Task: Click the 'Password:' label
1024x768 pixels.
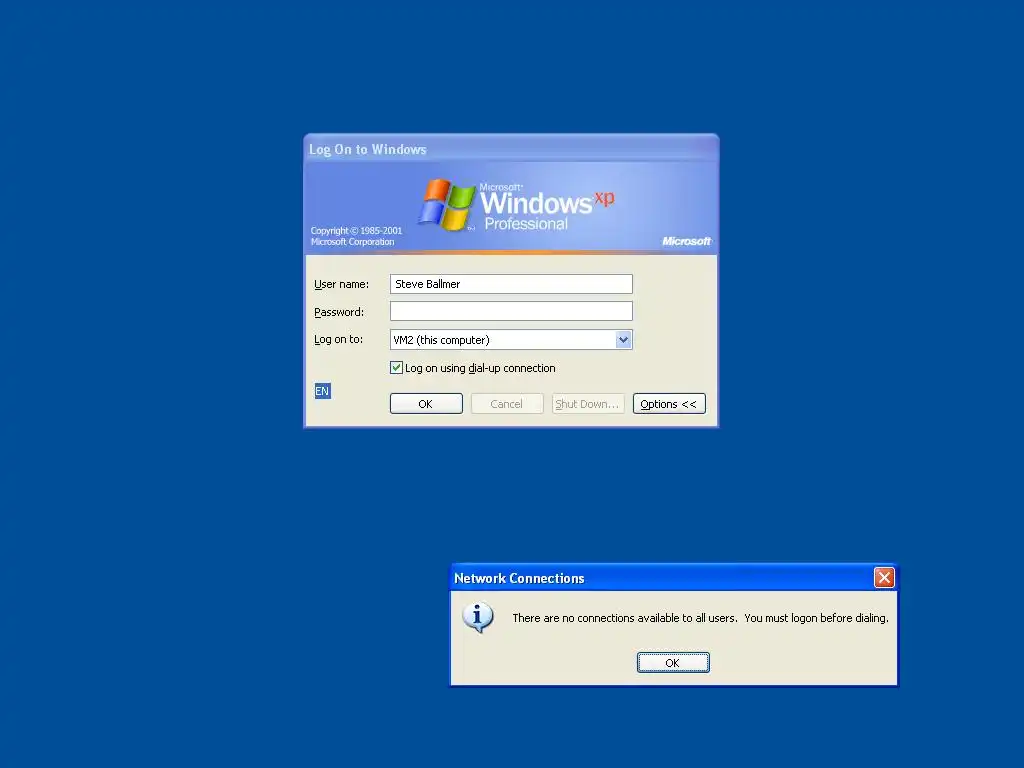Action: coord(339,312)
